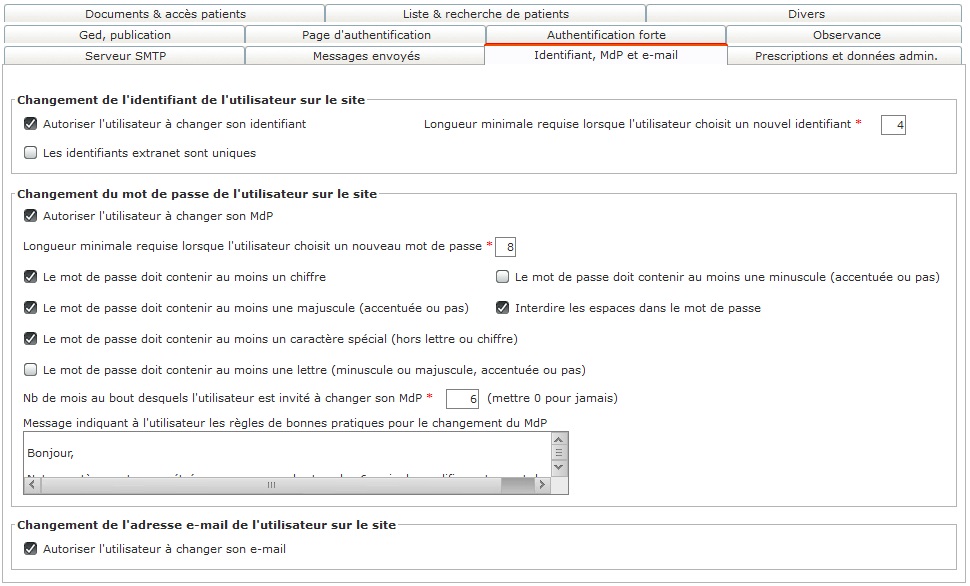Screen dimensions: 970x586
Task: Enable the 'au moins une minuscule' password rule
Action: (502, 277)
